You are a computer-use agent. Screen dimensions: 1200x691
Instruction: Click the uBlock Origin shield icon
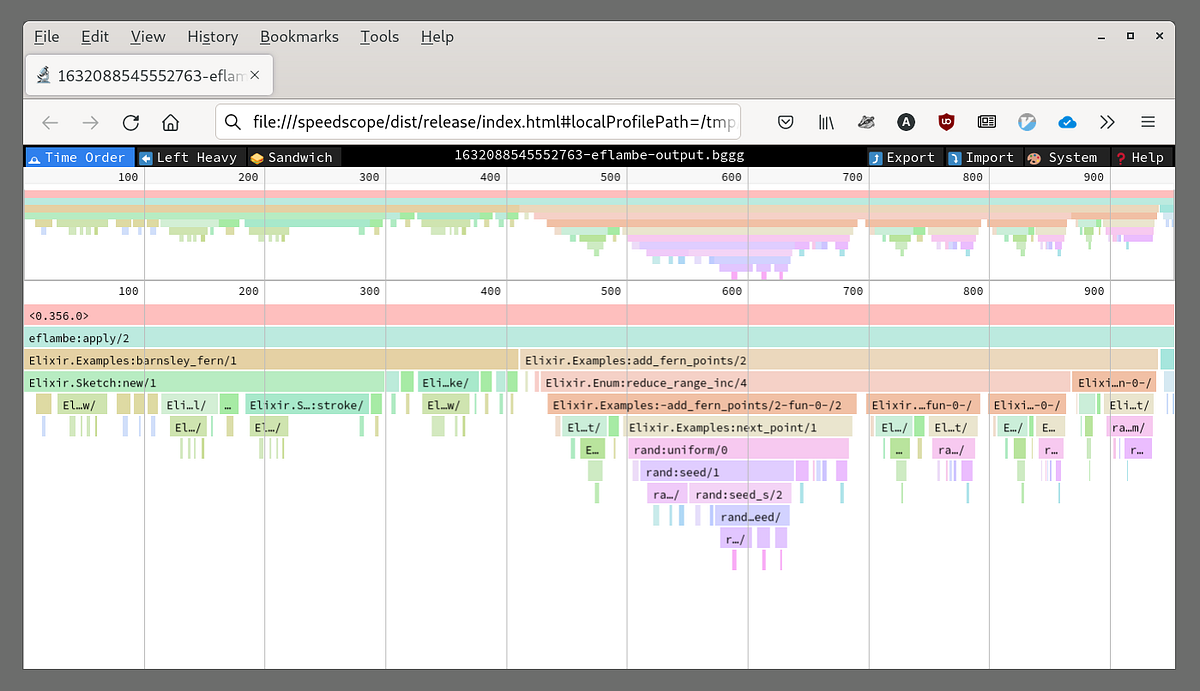click(x=946, y=122)
